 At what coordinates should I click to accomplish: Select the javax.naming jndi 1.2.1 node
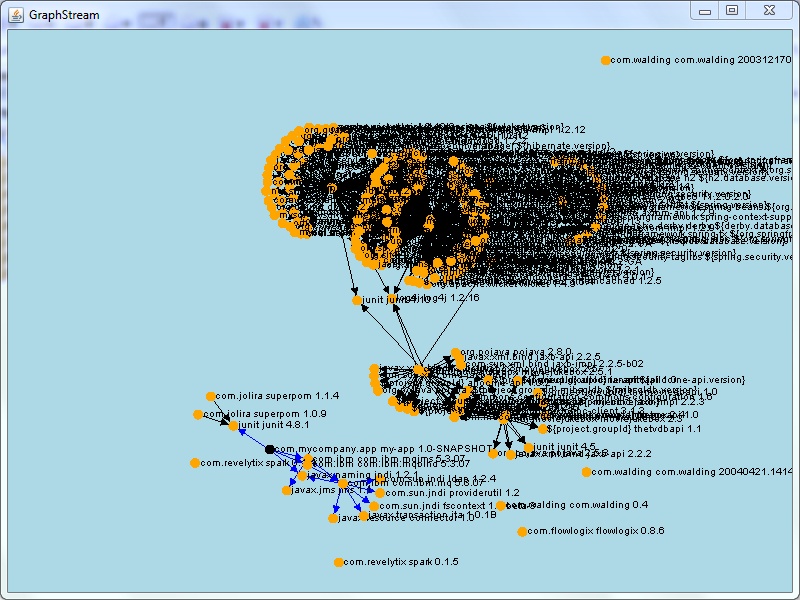302,476
